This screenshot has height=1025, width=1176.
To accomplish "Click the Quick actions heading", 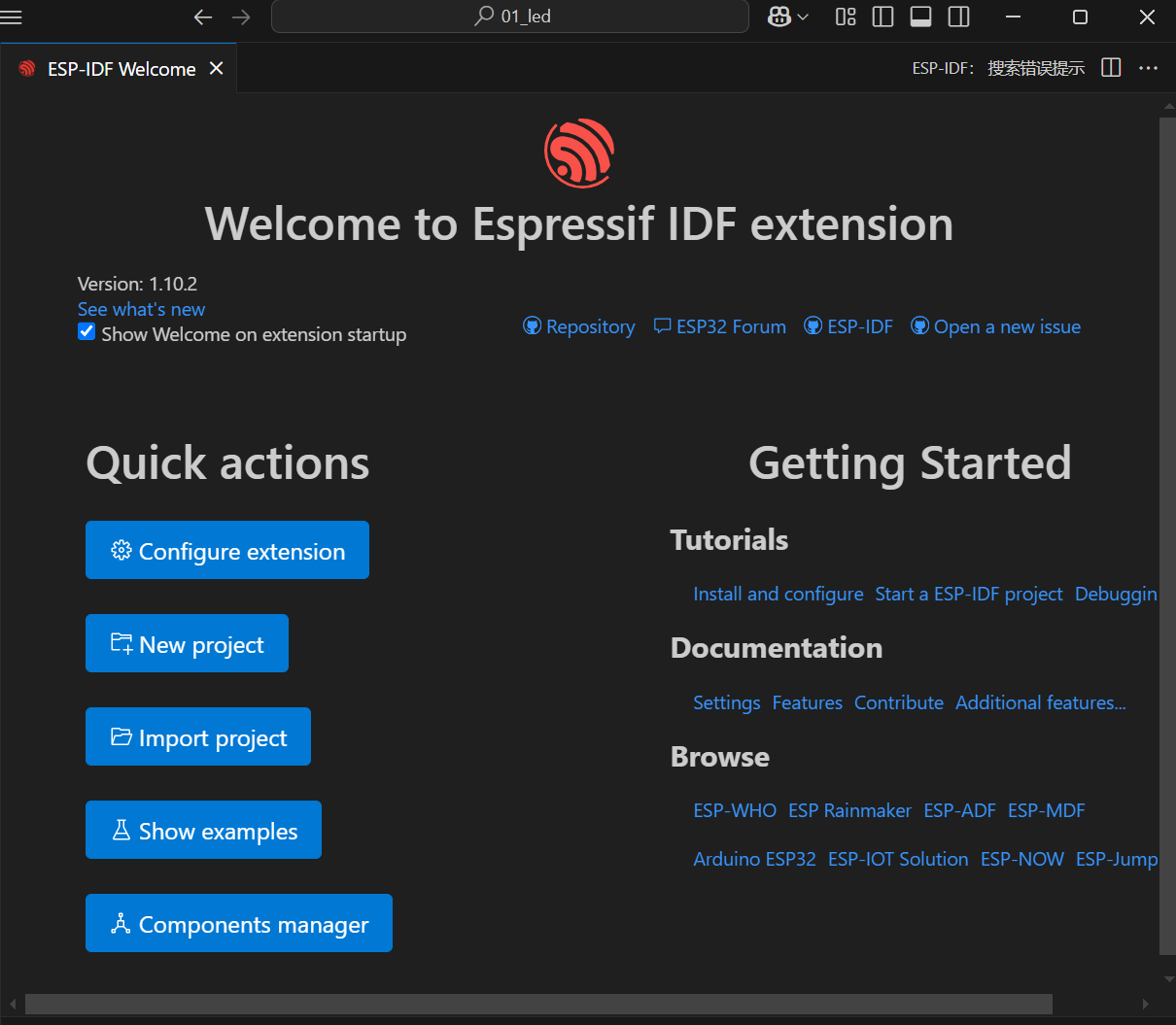I will click(227, 462).
